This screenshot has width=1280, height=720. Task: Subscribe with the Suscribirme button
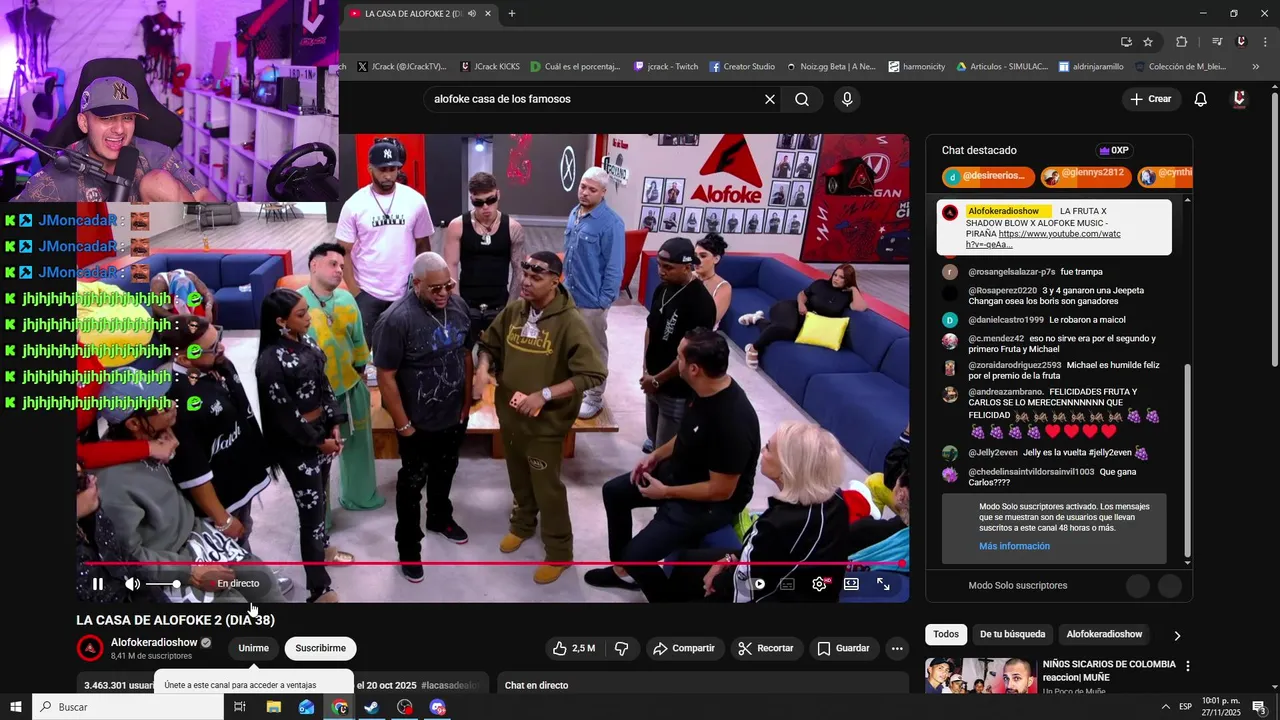pos(320,648)
